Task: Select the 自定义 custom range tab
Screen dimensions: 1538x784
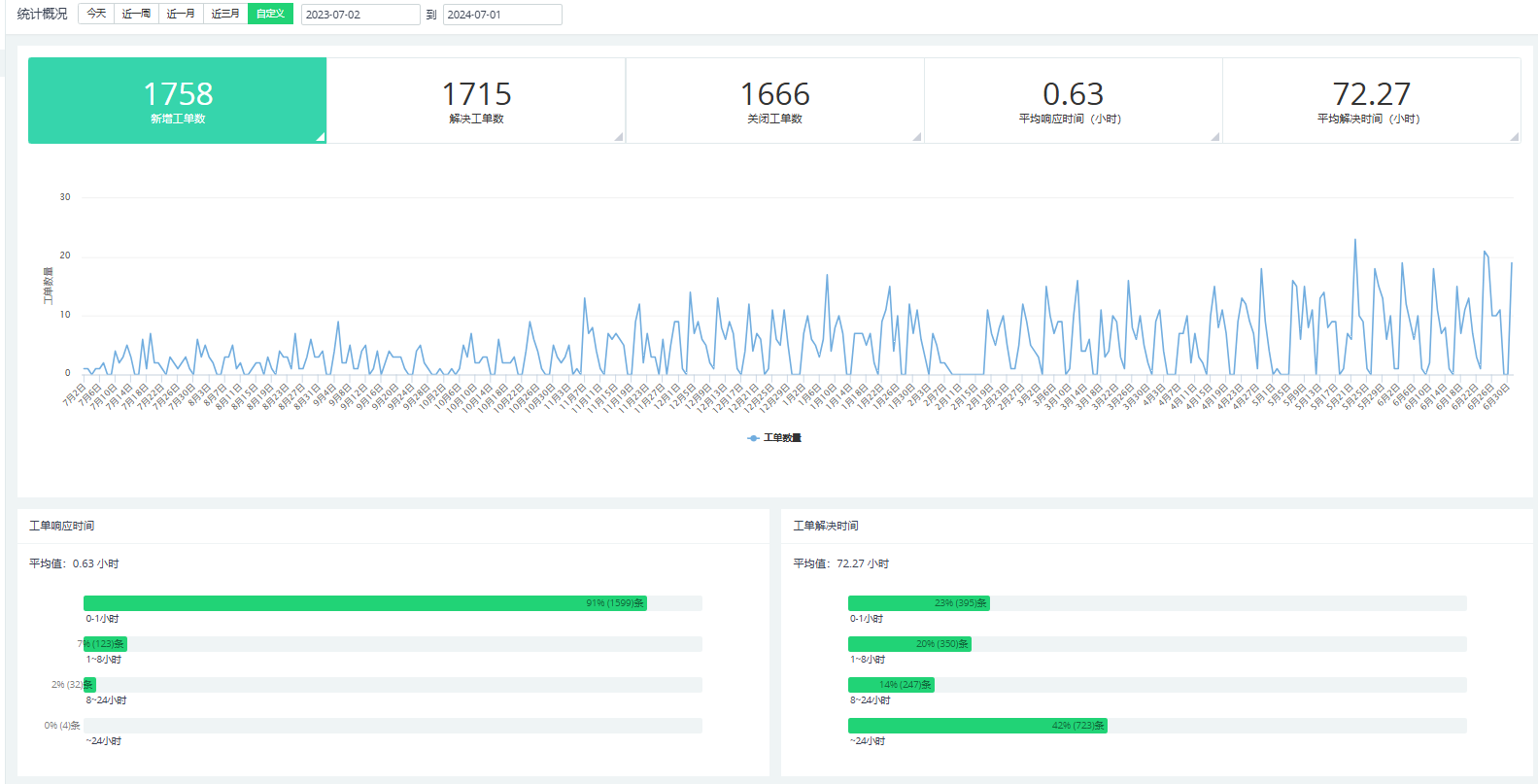Action: coord(270,14)
